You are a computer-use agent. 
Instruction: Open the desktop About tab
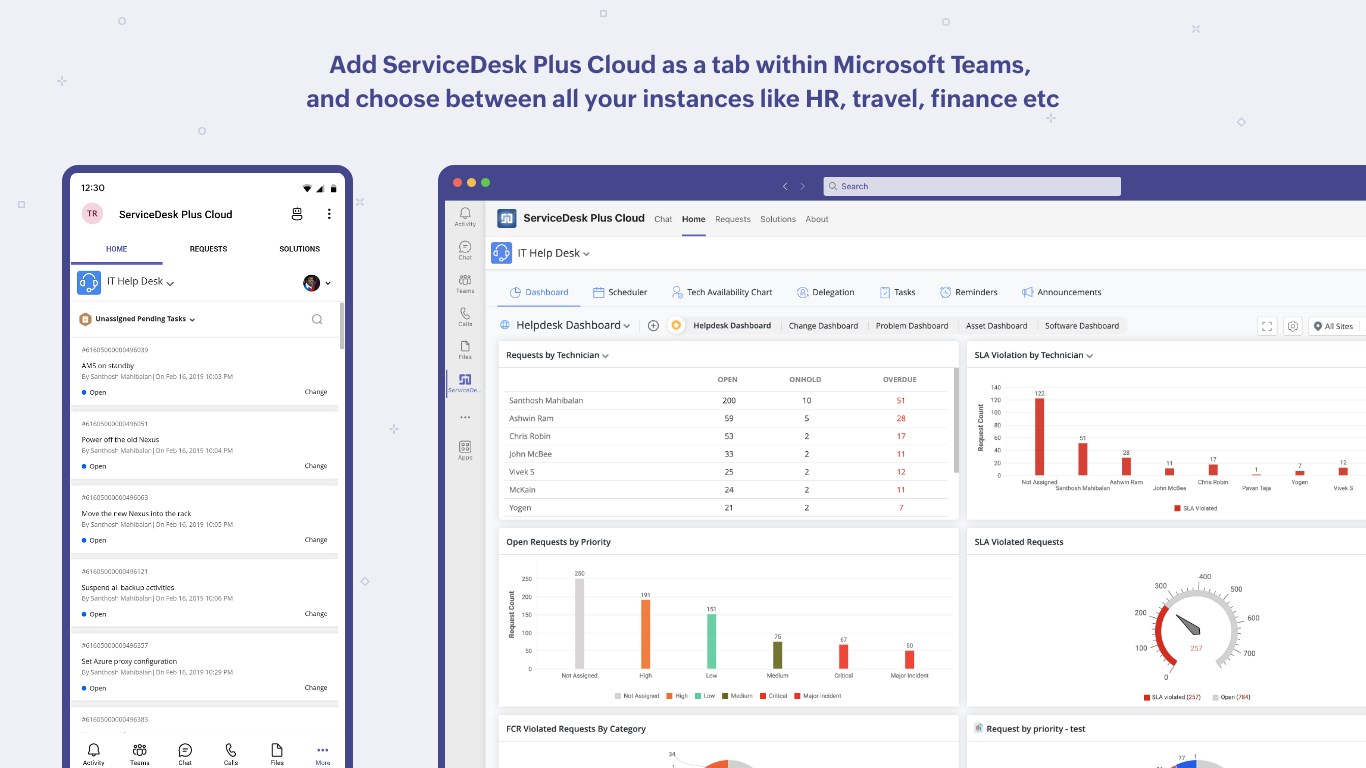817,219
